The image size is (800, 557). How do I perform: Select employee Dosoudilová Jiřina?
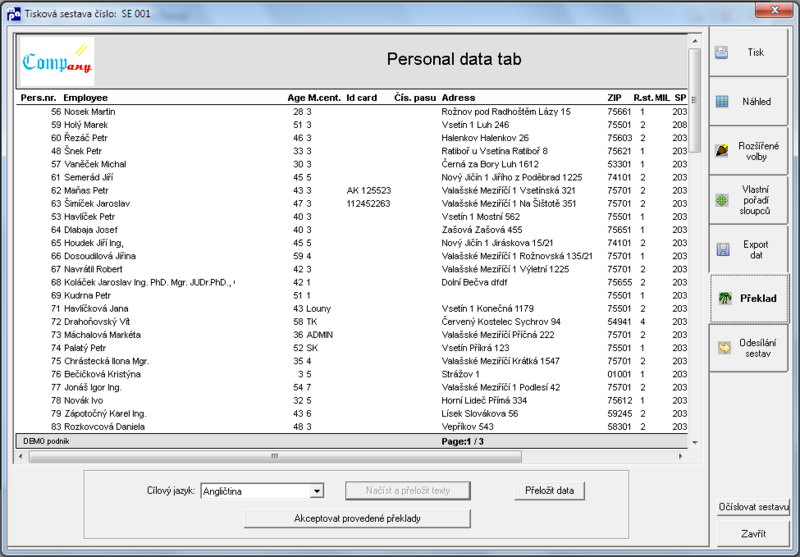(x=99, y=256)
